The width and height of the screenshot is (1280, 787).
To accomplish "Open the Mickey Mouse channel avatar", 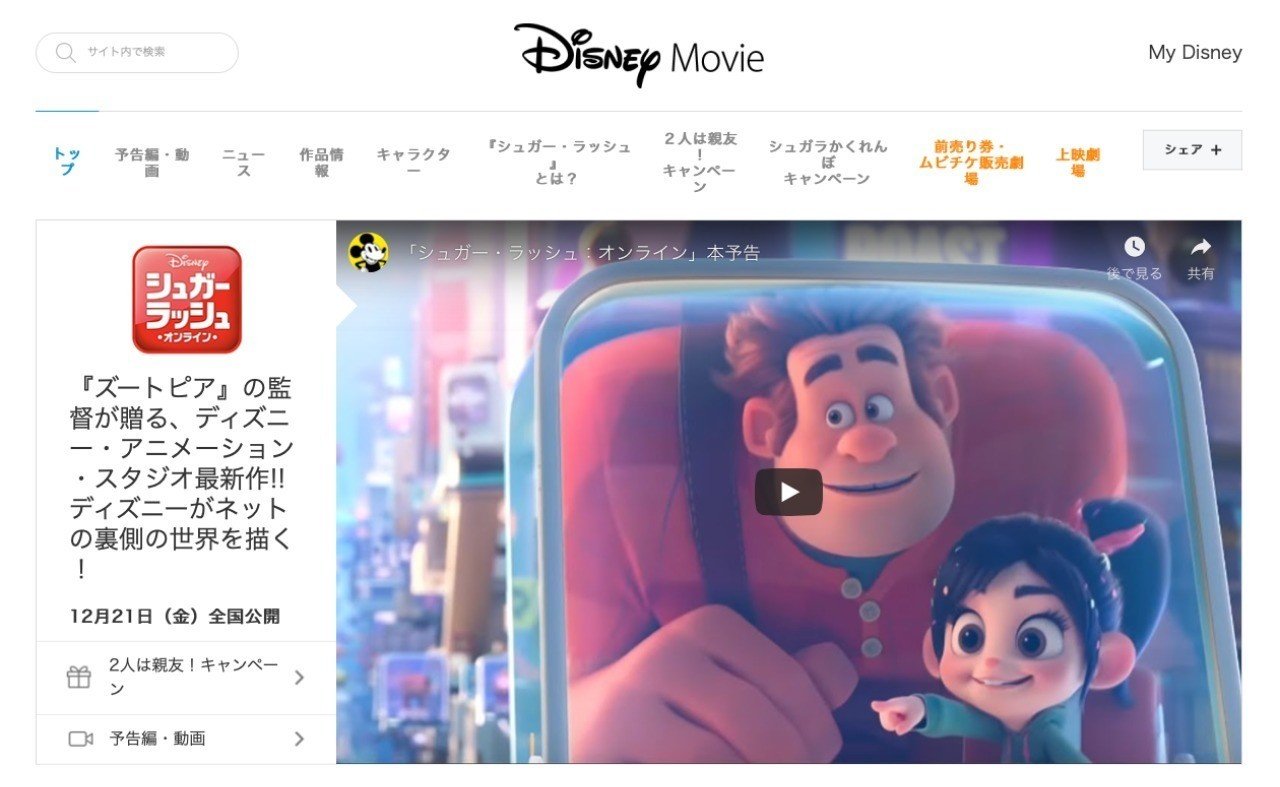I will tap(368, 252).
